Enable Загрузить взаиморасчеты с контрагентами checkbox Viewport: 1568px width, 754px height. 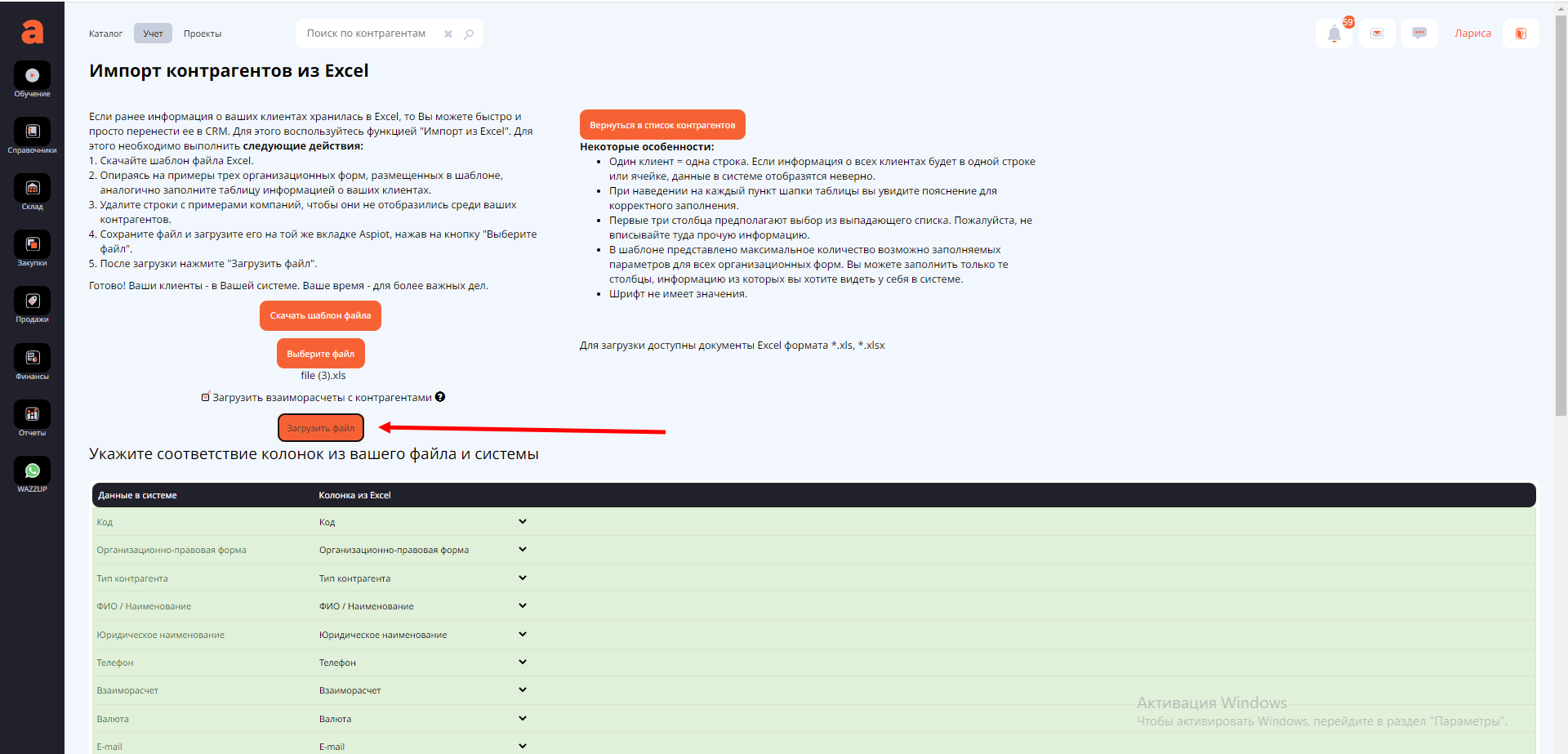tap(206, 397)
